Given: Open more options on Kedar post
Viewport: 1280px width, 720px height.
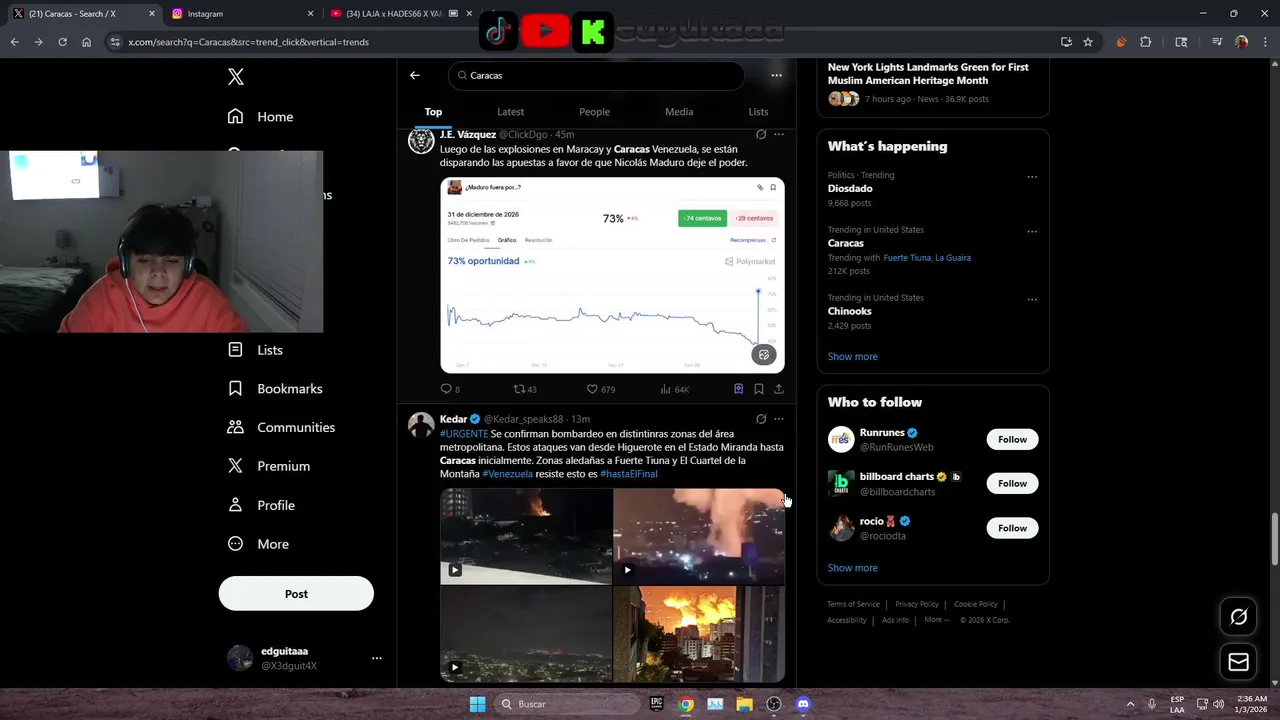Looking at the screenshot, I should [779, 419].
